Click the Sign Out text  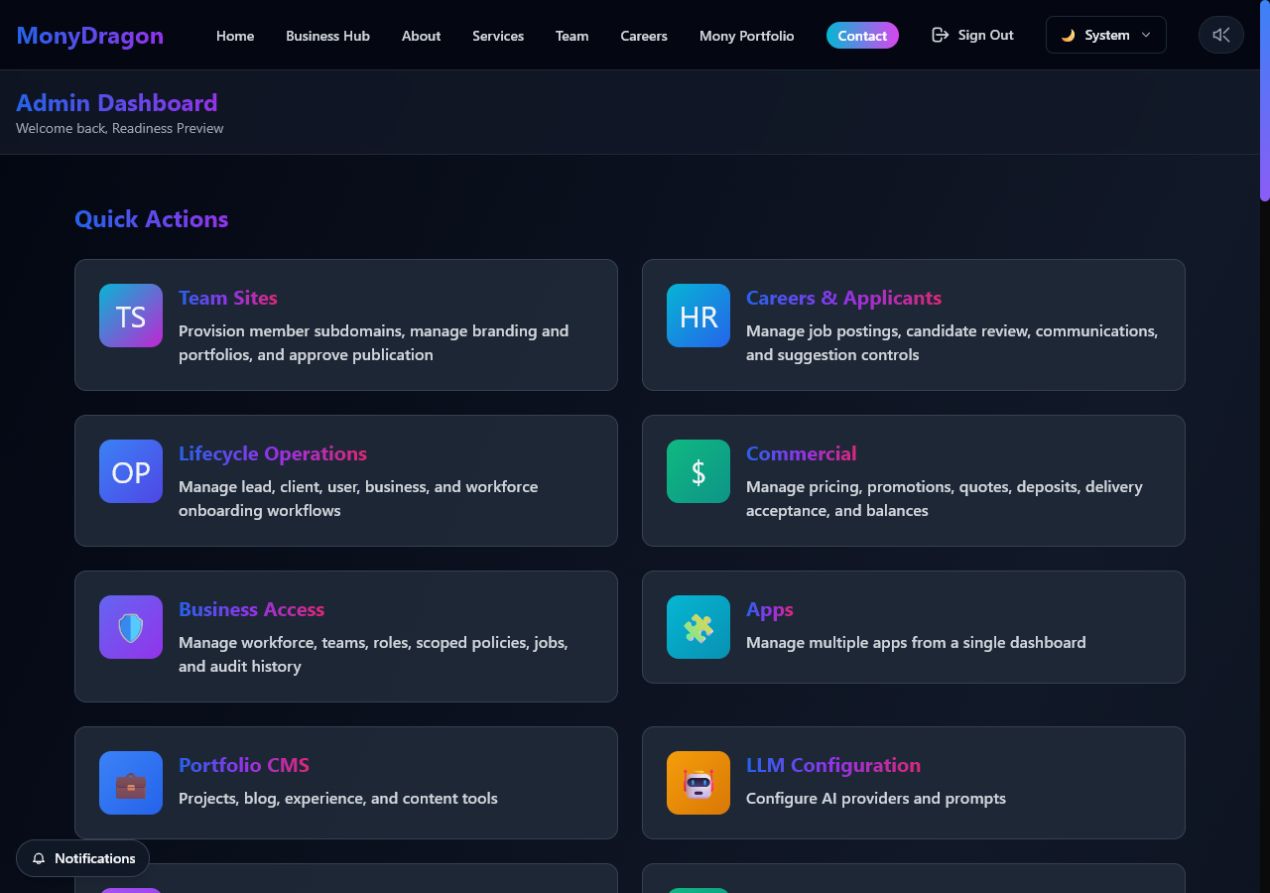point(986,35)
